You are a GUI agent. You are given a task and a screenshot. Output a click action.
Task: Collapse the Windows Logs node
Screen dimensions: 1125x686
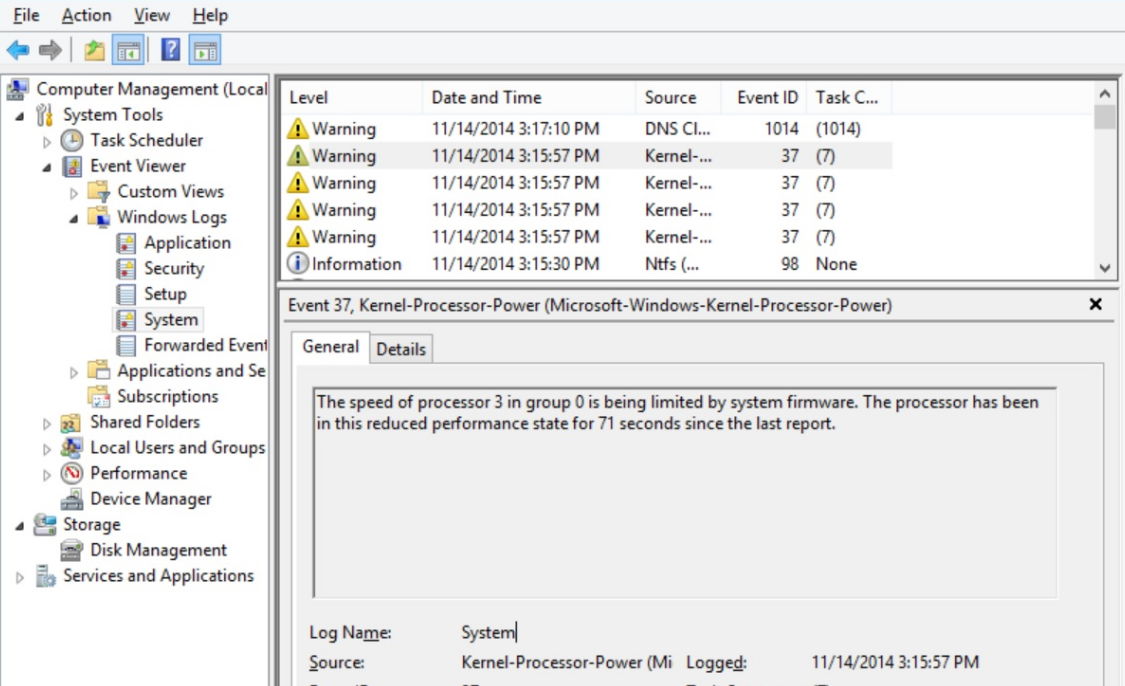click(73, 219)
